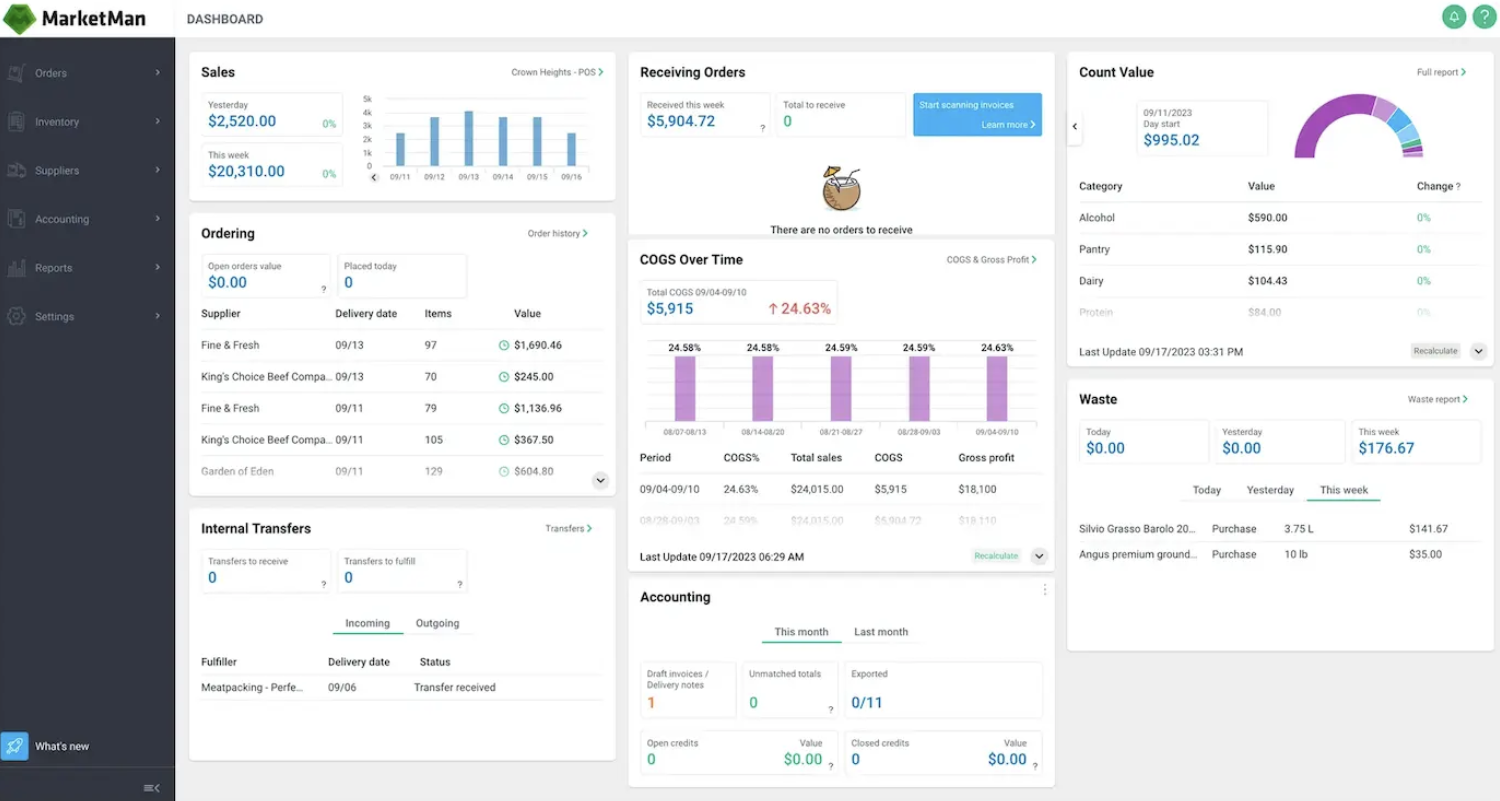Expand the COGS Over Time table
The height and width of the screenshot is (801, 1500).
click(1039, 556)
